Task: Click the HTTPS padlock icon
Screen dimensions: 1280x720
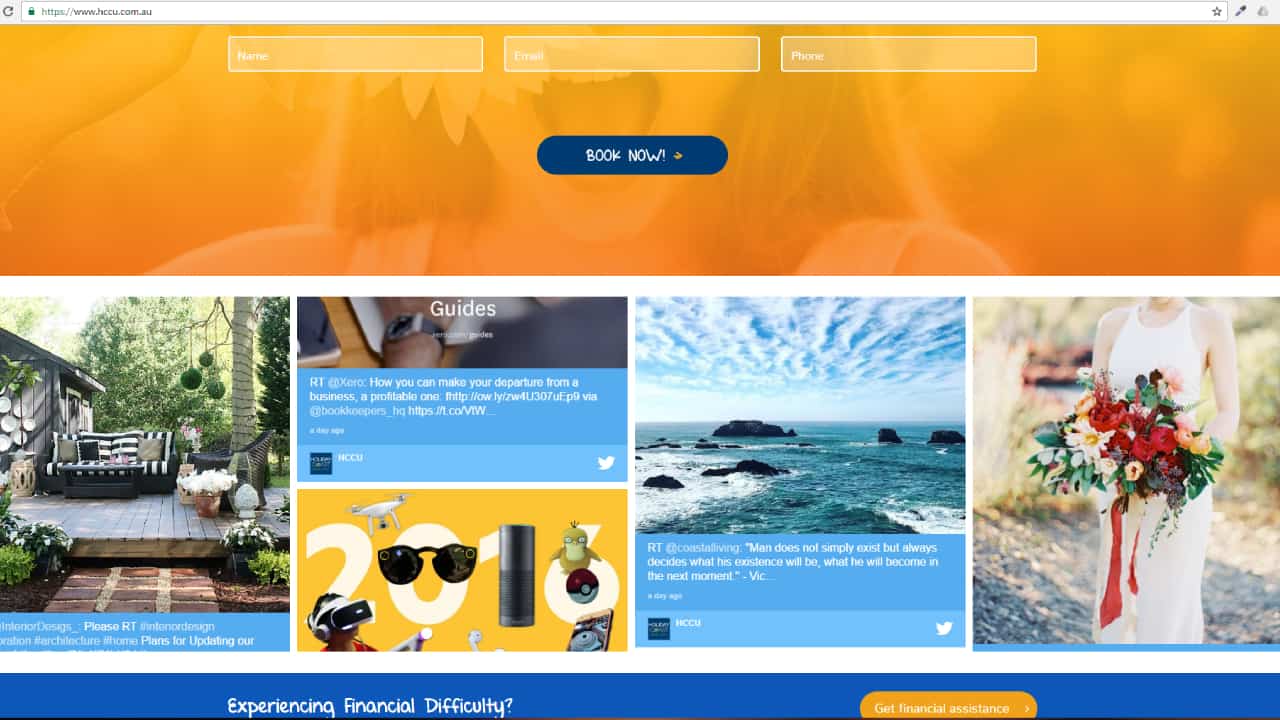Action: 34,11
